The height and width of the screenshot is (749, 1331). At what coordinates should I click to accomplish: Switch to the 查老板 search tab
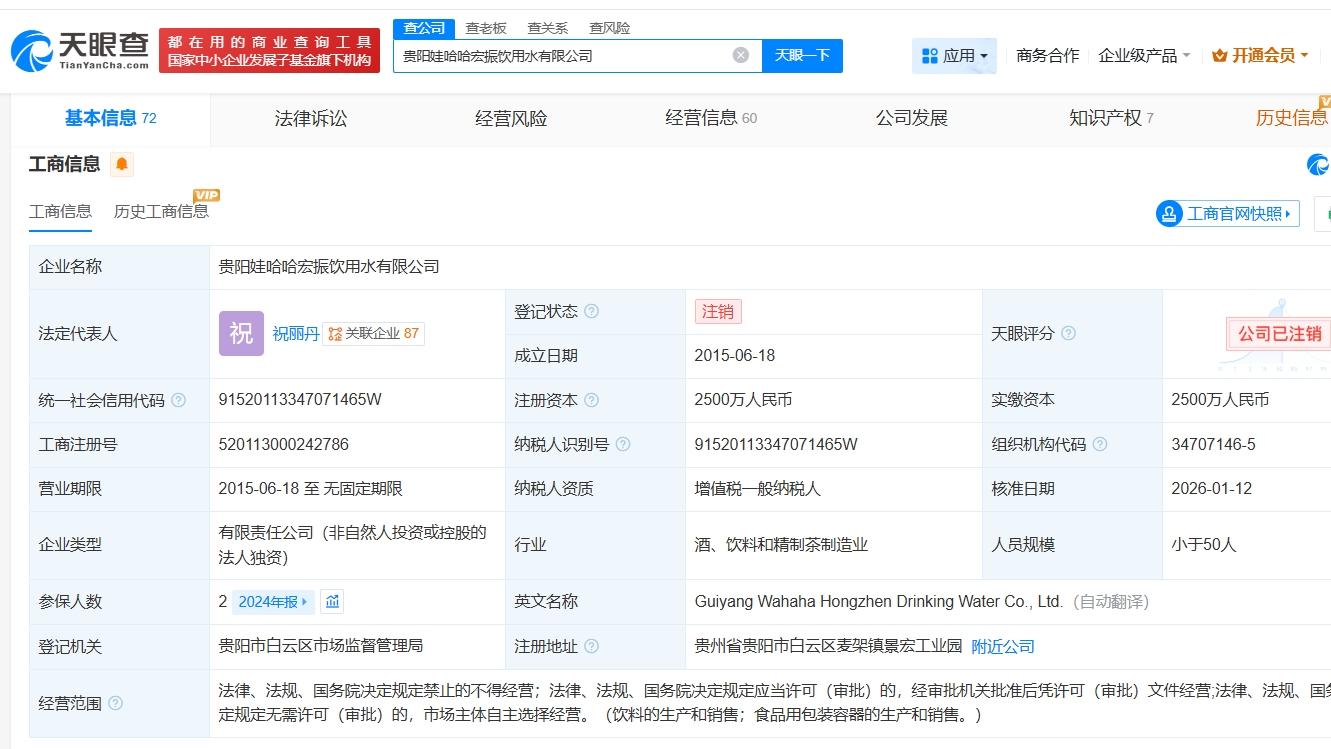click(484, 28)
